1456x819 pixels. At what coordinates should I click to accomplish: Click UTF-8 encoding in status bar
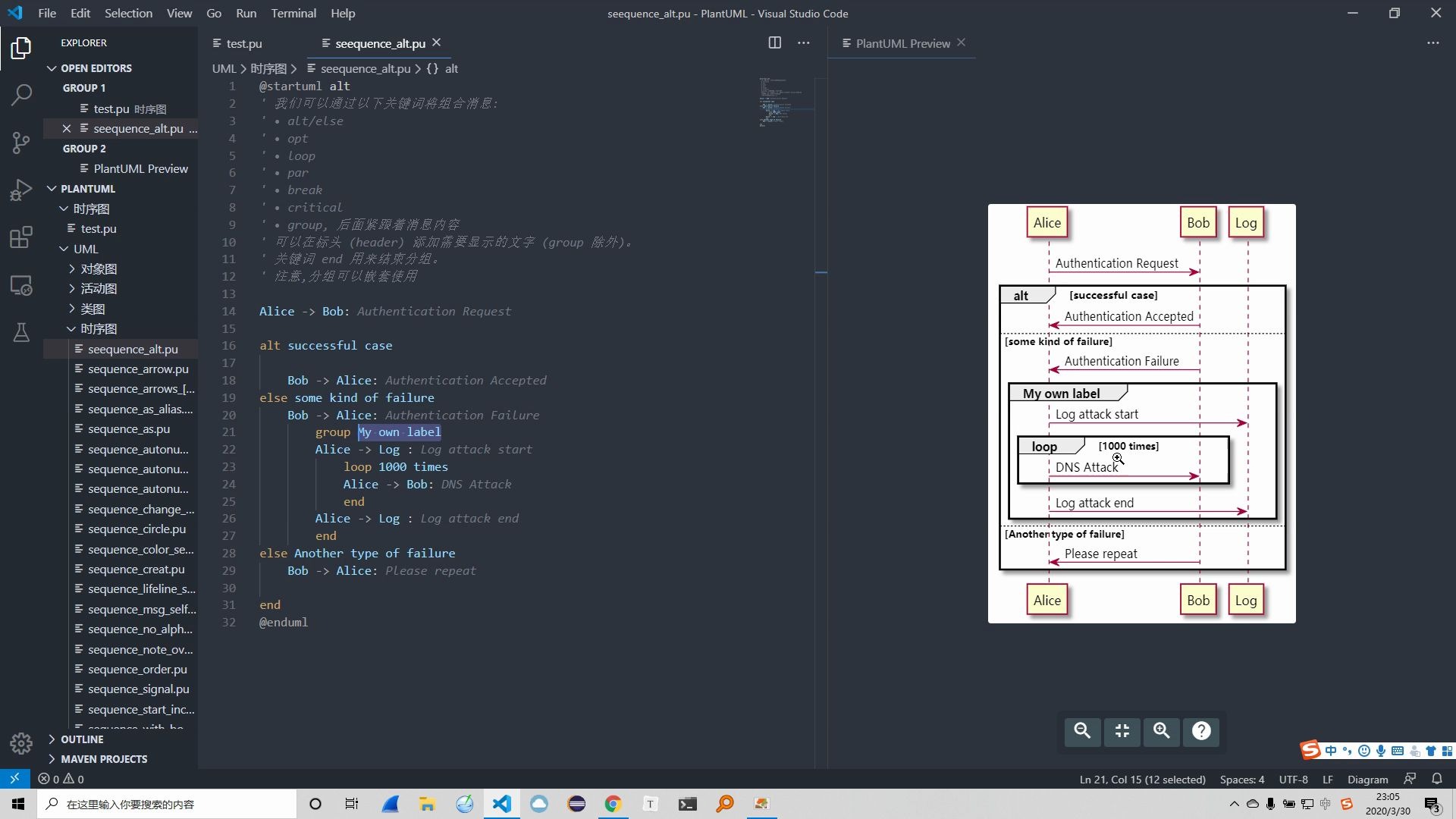point(1293,779)
